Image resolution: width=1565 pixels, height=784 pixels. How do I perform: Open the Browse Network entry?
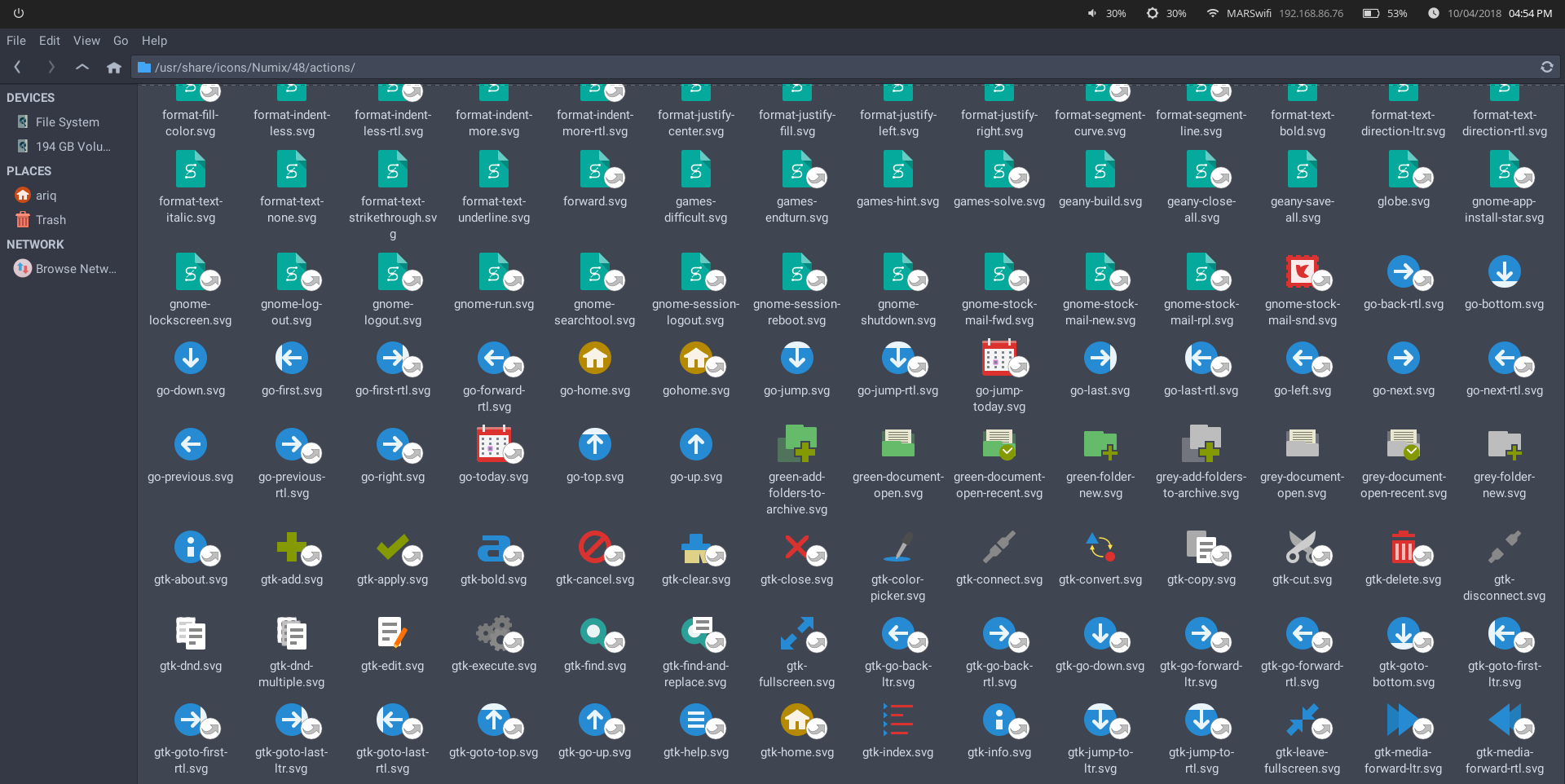tap(74, 268)
